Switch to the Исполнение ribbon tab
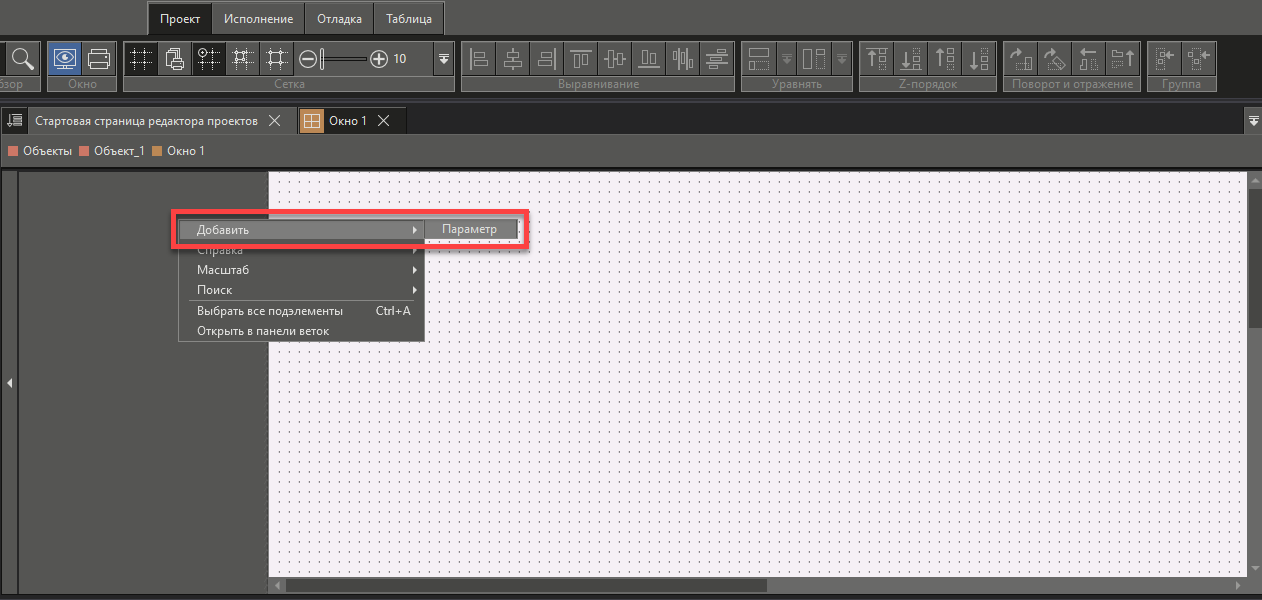The width and height of the screenshot is (1262, 600). (x=258, y=18)
